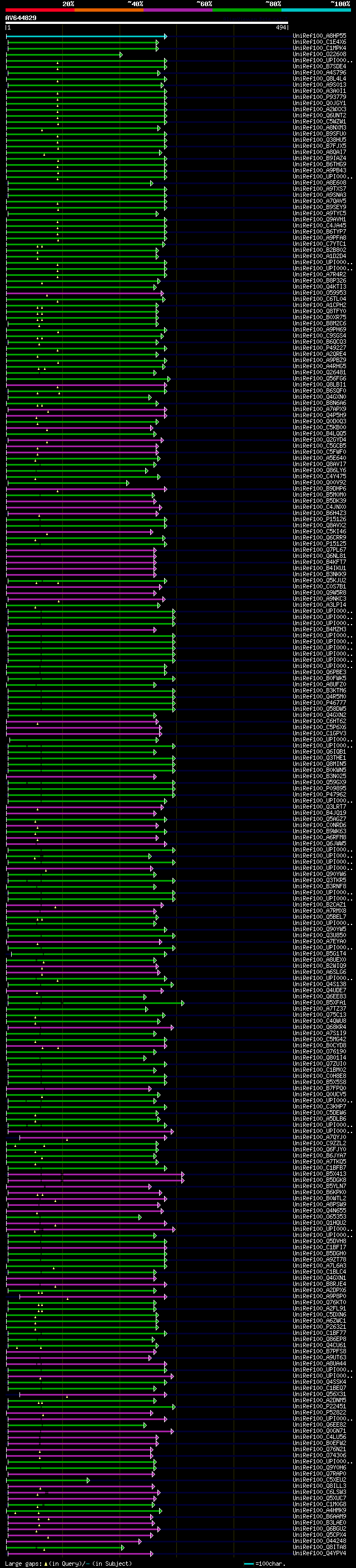Image resolution: width=356 pixels, height=1568 pixels.
Task: Click the white query length bar
Action: coord(147,23)
